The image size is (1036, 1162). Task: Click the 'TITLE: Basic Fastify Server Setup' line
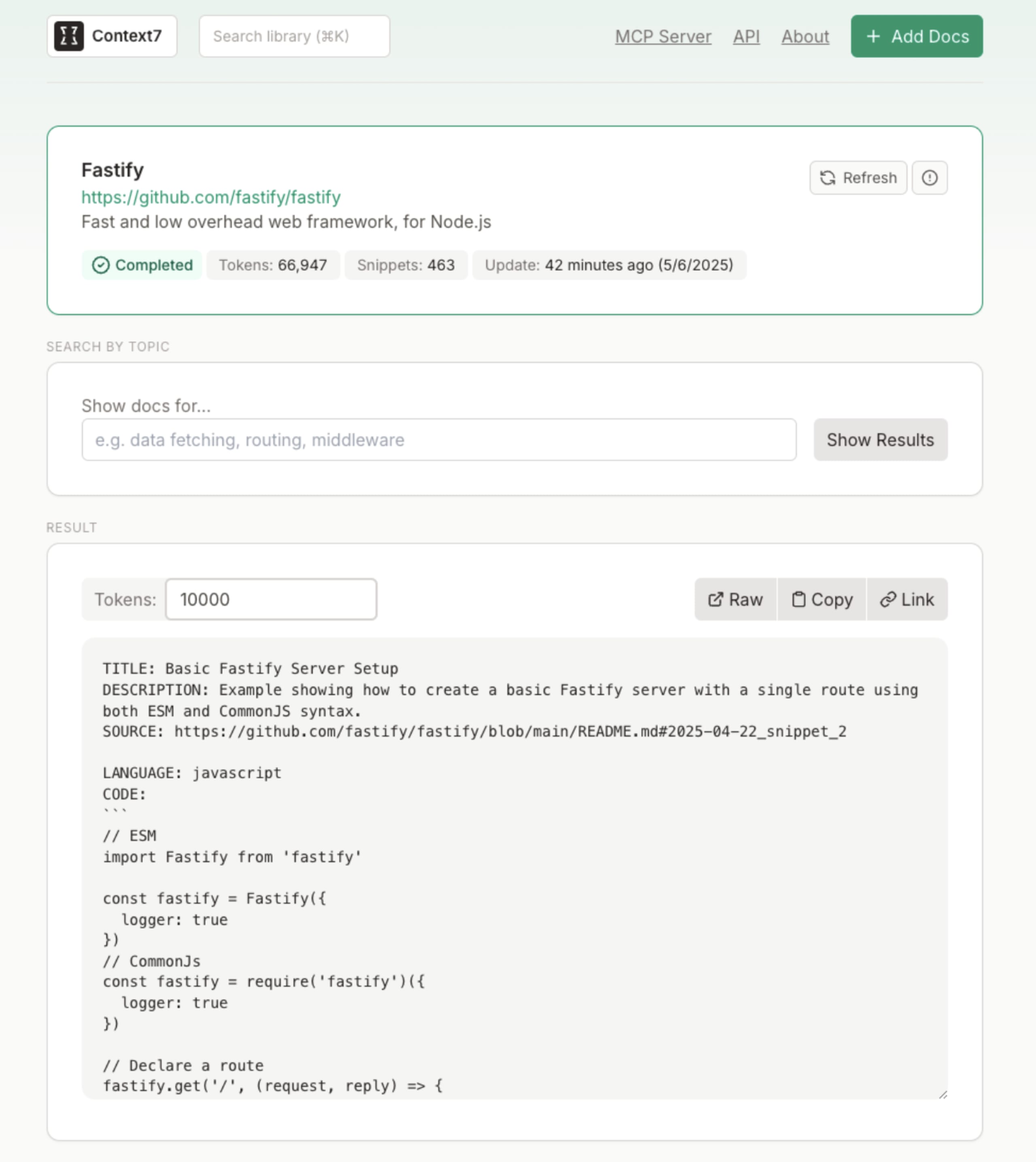(251, 668)
